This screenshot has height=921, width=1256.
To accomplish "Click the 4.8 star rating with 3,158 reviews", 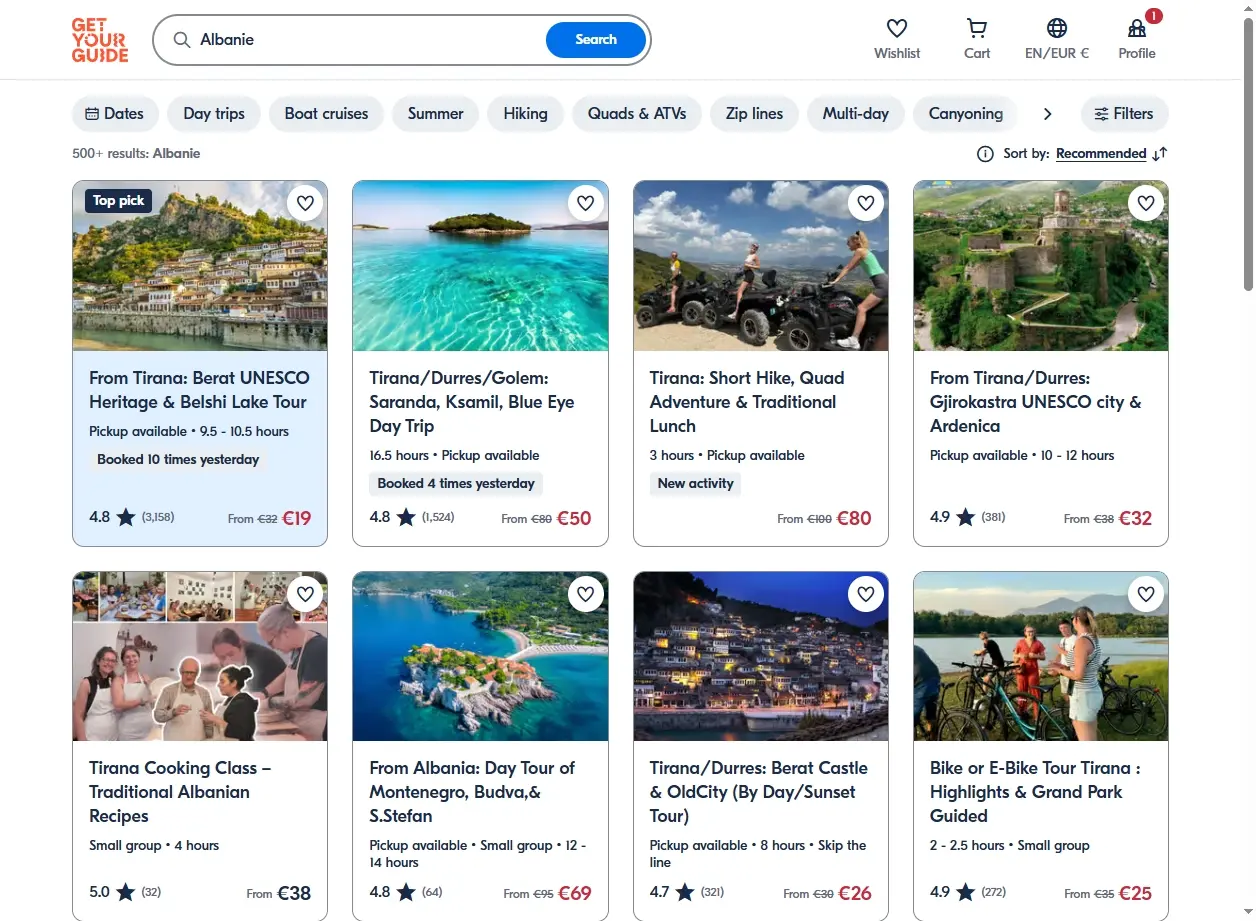I will coord(132,517).
